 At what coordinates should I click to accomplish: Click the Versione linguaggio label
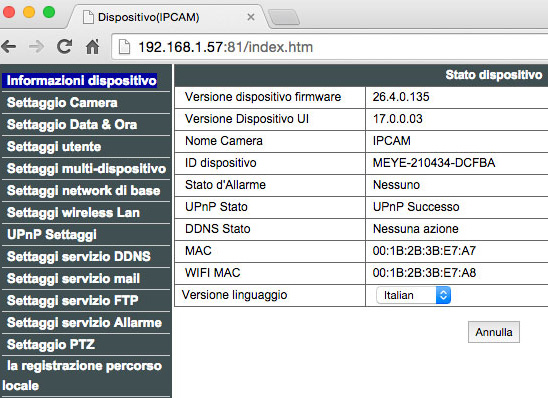[x=234, y=295]
